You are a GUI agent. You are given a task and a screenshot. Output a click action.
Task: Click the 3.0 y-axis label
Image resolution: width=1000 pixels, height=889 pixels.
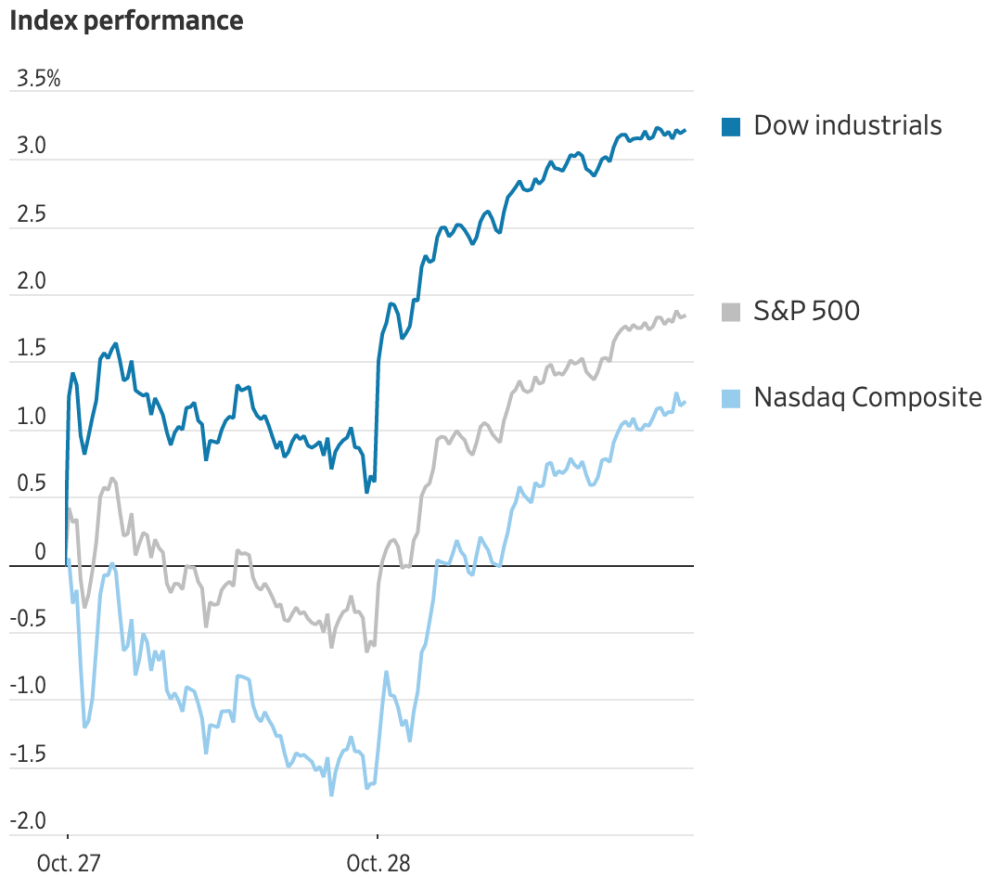31,145
